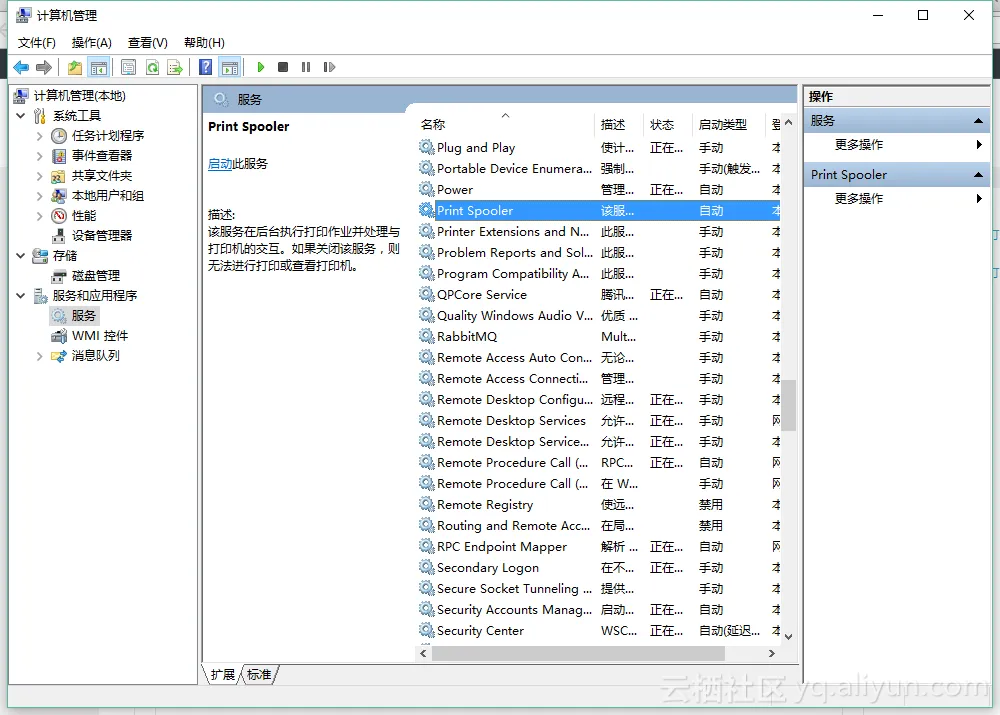Image resolution: width=1000 pixels, height=715 pixels.
Task: Start service with green play icon
Action: click(260, 67)
